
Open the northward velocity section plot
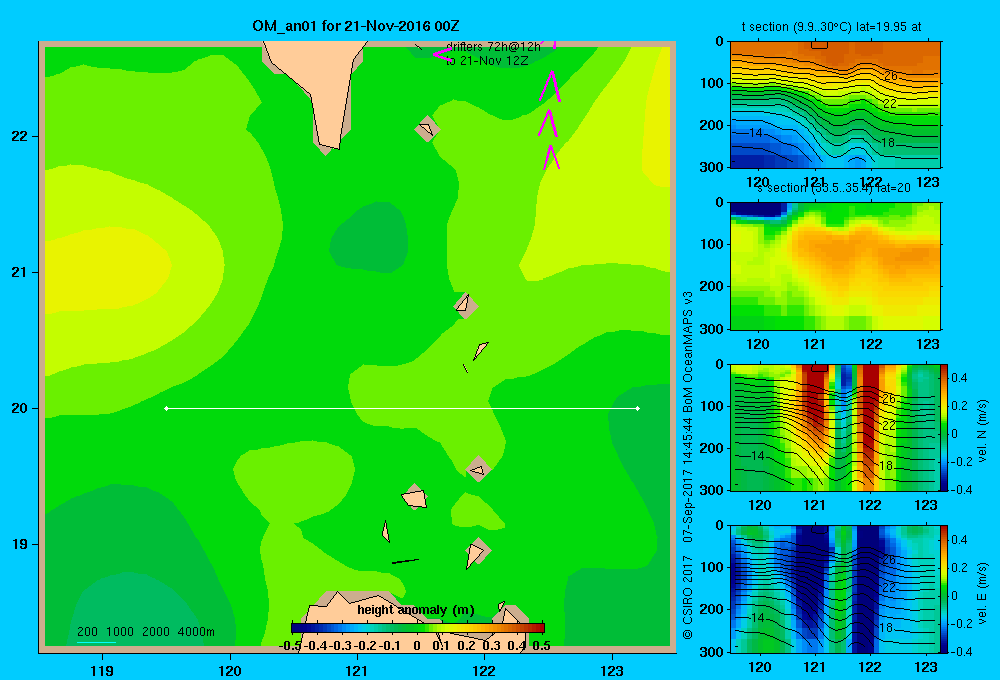(835, 427)
